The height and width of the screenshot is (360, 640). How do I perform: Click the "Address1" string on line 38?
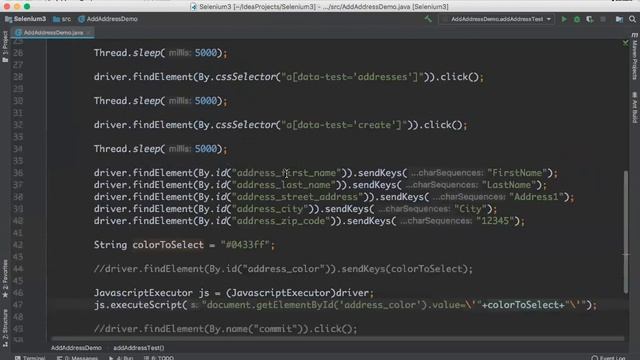536,197
